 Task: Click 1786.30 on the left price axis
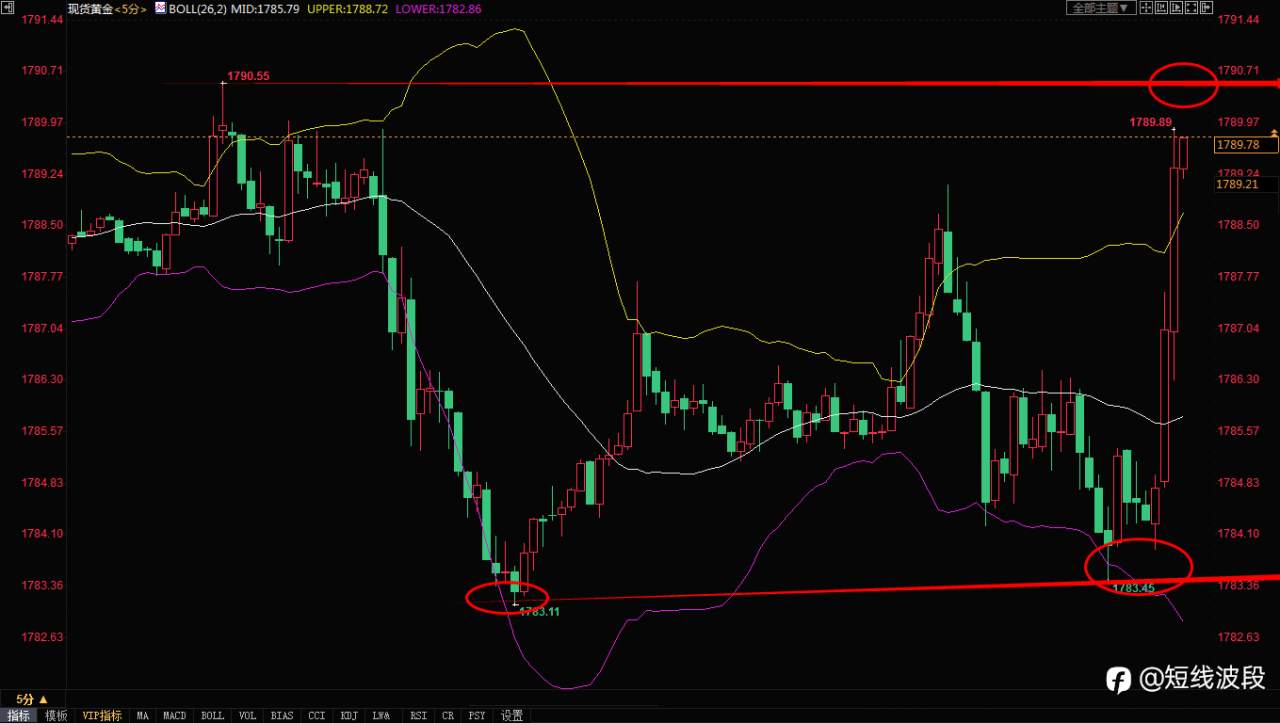tap(43, 379)
